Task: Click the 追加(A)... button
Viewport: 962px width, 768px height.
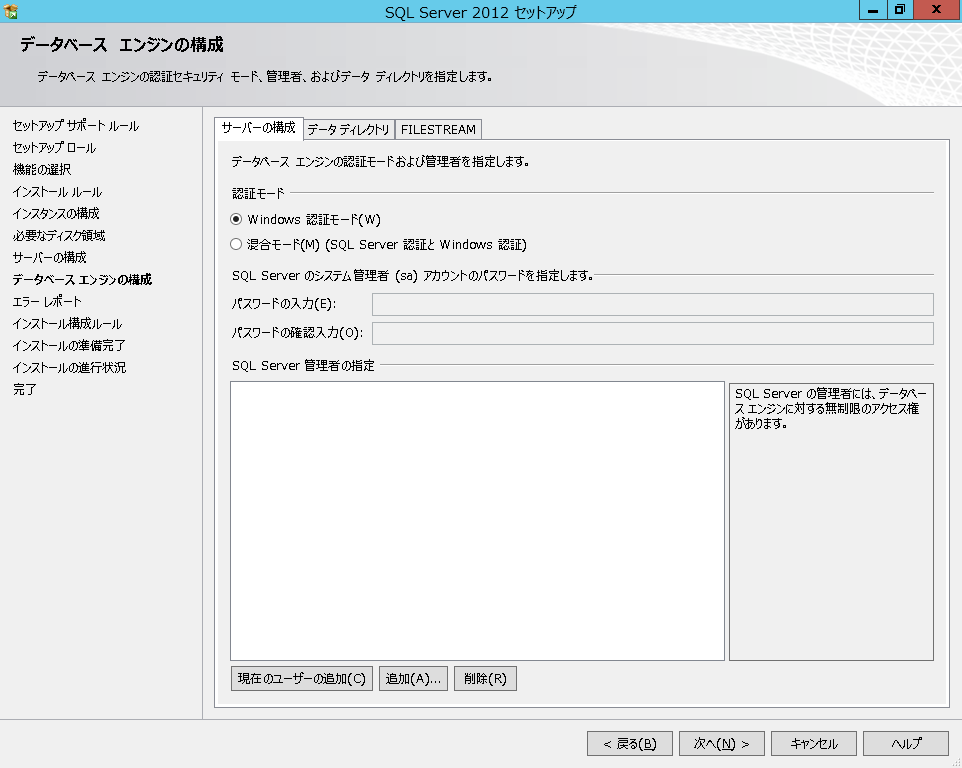Action: (x=414, y=678)
